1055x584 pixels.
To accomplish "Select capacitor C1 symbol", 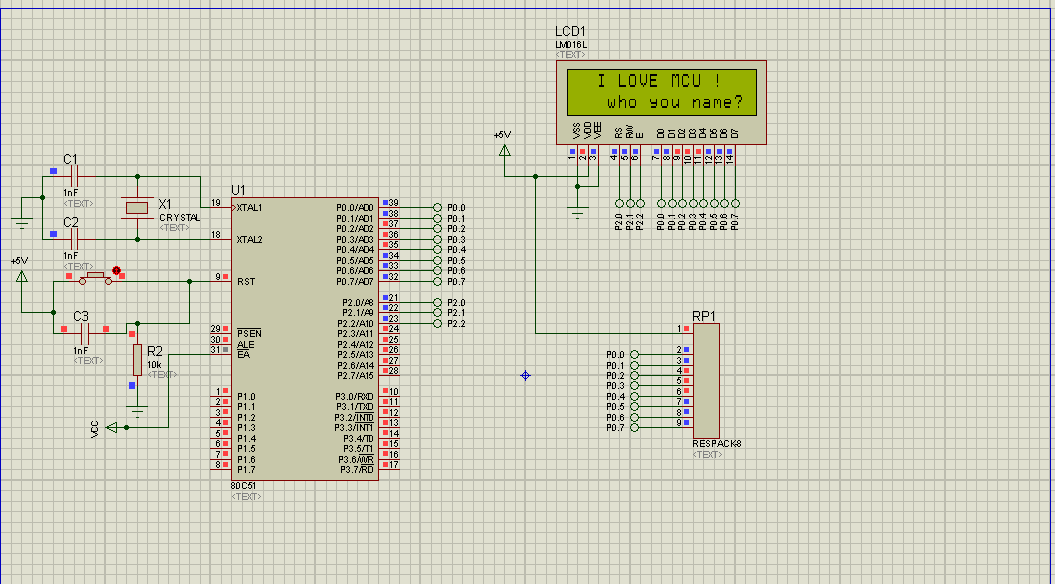I will click(x=74, y=176).
